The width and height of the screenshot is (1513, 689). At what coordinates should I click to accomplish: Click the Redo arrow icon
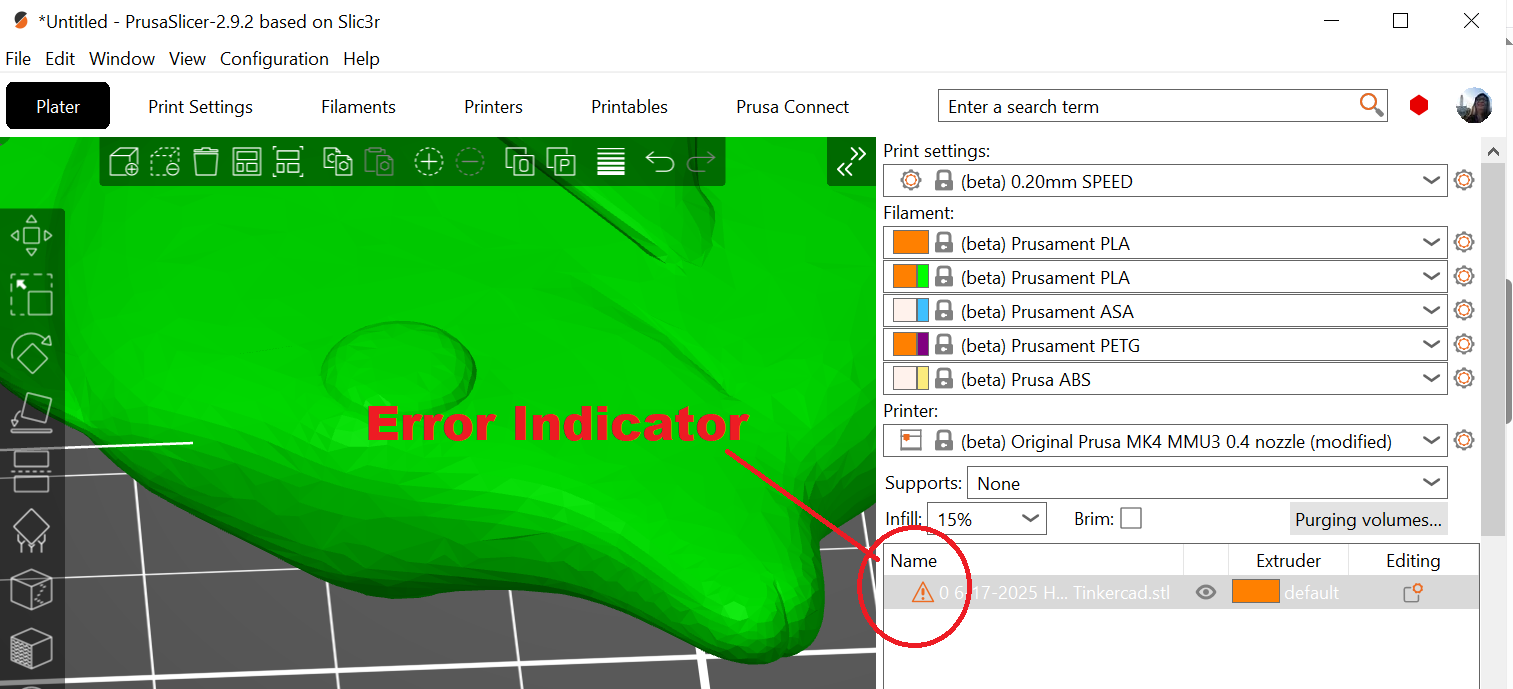(701, 162)
